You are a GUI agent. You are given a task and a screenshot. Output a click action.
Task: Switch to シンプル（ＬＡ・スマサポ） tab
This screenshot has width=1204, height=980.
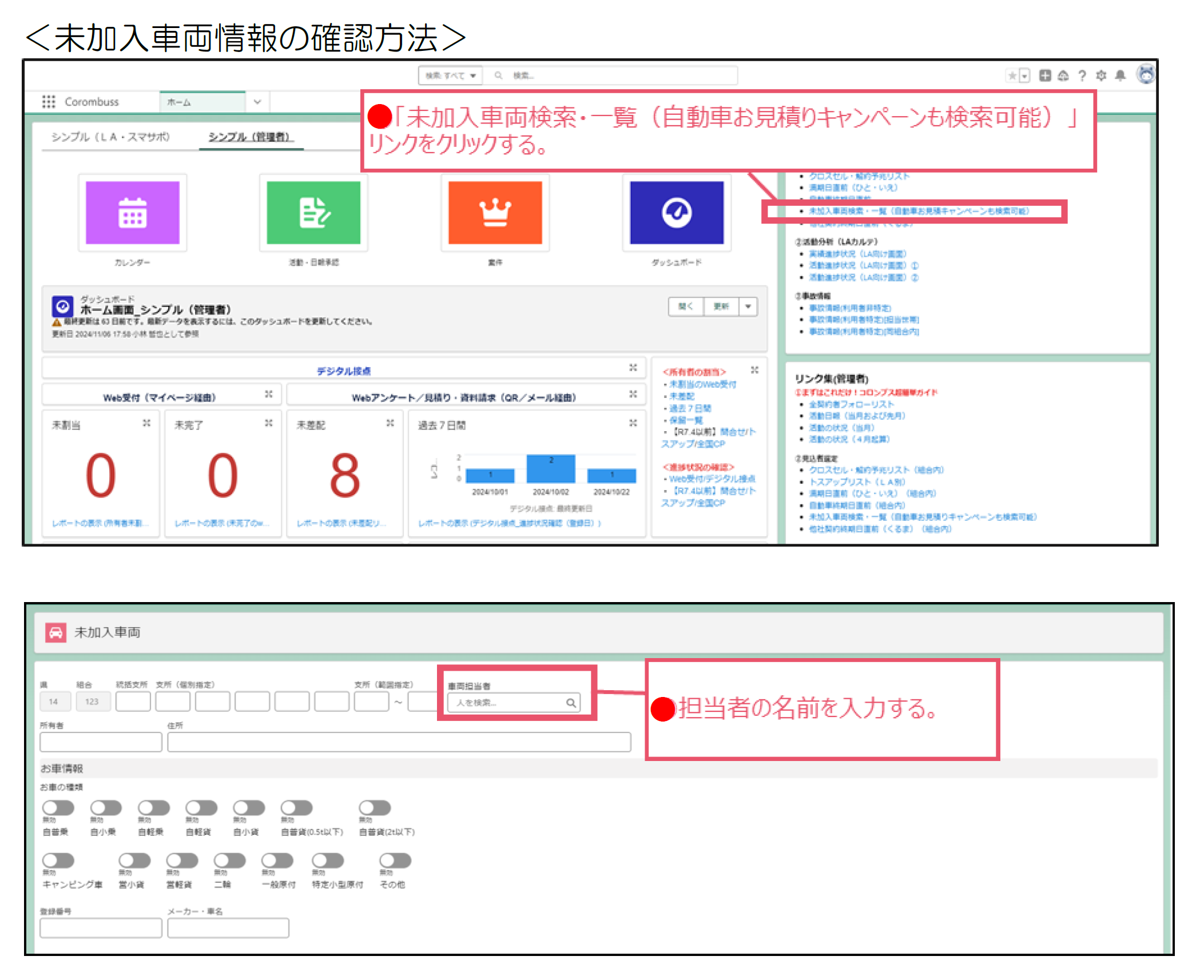point(110,137)
